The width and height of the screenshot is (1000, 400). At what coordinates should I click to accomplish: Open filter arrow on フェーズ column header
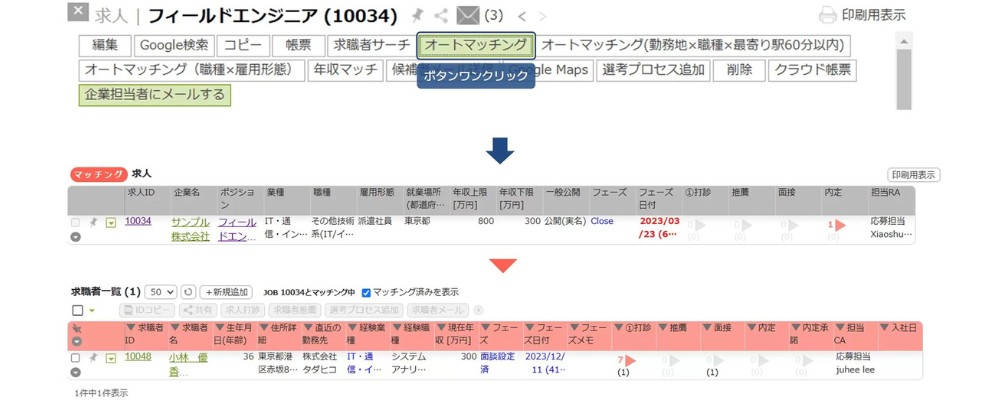point(485,328)
